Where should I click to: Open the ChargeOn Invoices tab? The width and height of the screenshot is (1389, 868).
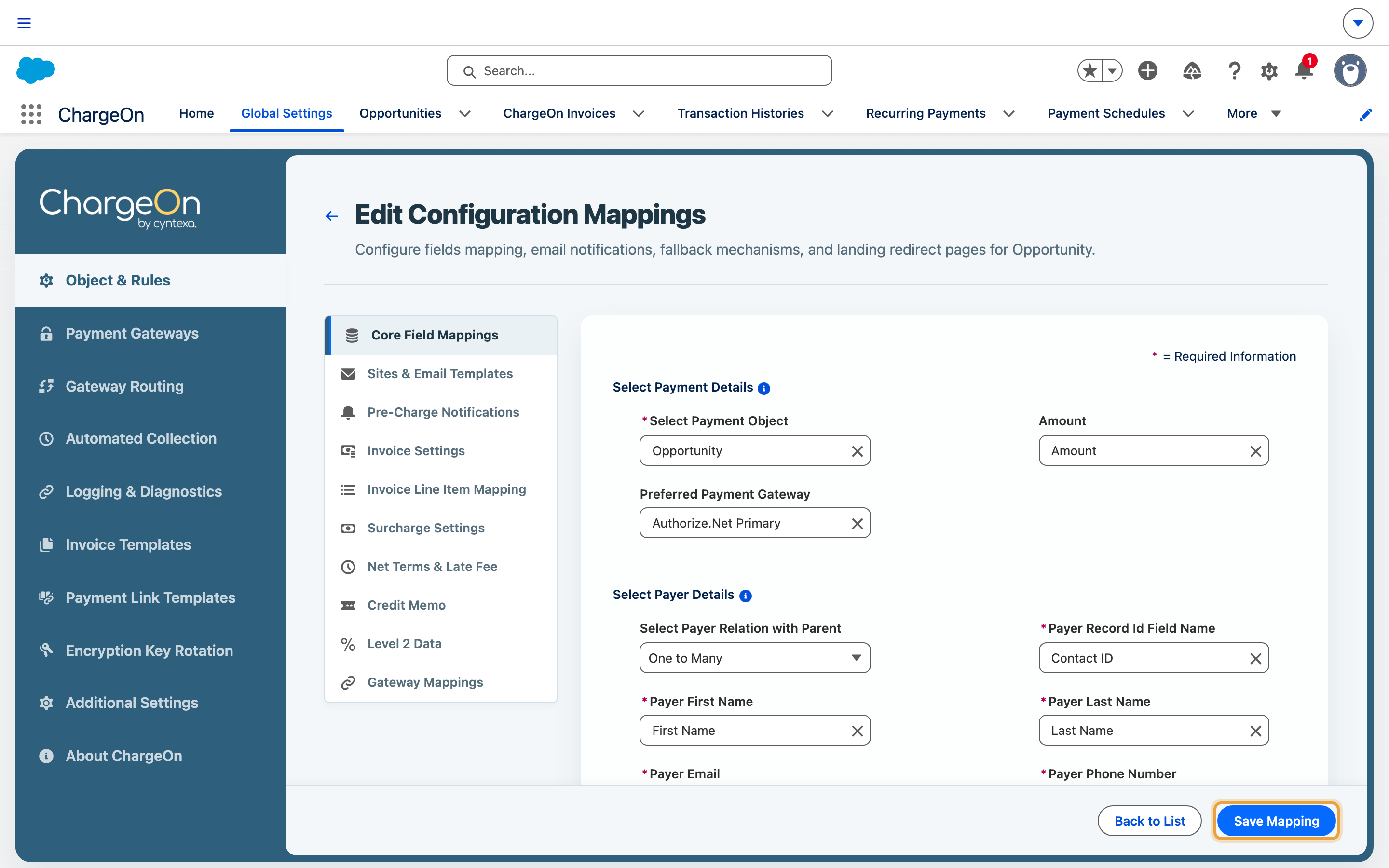click(x=559, y=114)
